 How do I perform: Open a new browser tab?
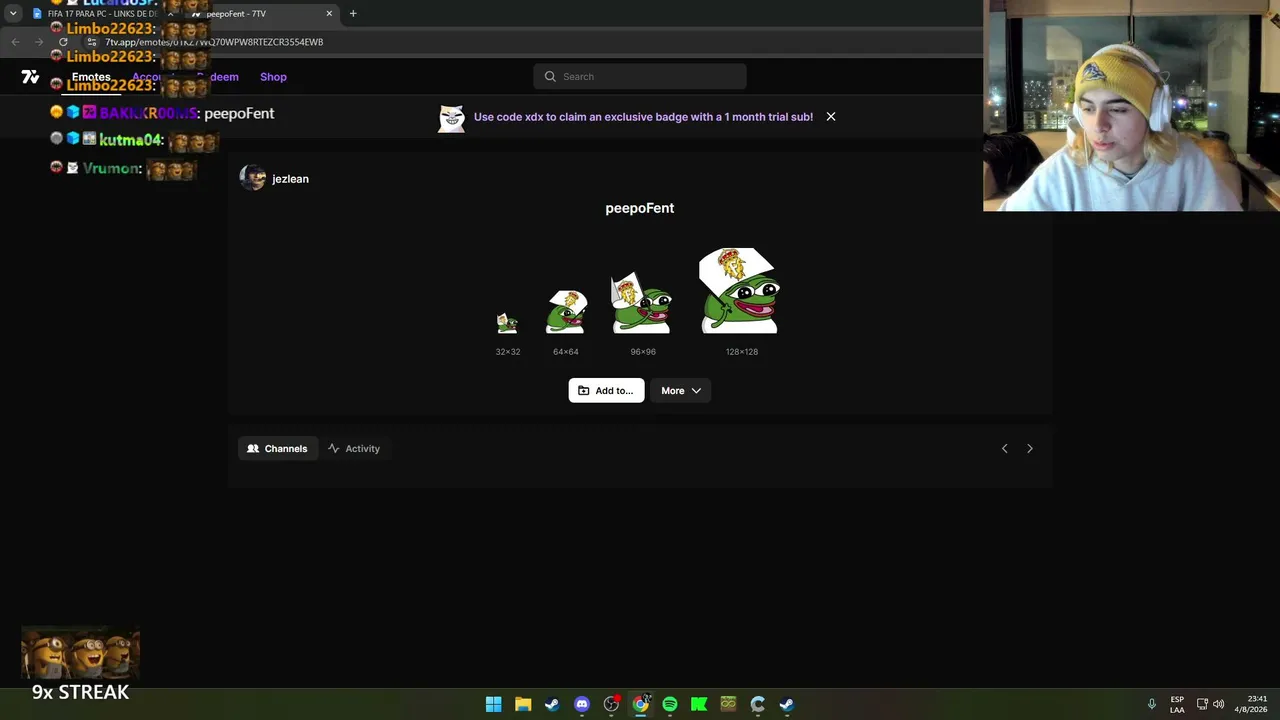pyautogui.click(x=353, y=14)
